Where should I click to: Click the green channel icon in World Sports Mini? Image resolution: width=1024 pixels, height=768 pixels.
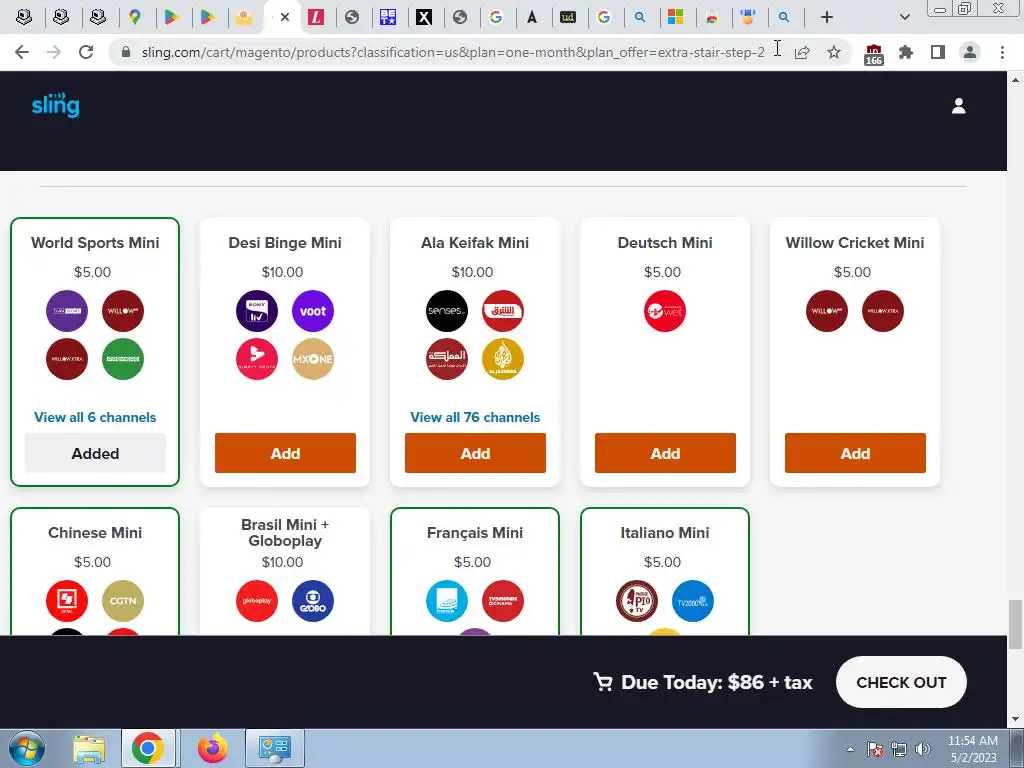click(123, 359)
